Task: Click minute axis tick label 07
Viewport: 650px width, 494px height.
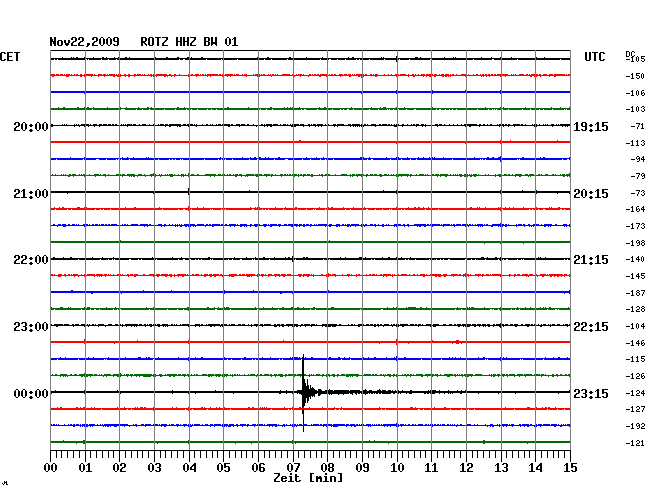Action: (293, 468)
